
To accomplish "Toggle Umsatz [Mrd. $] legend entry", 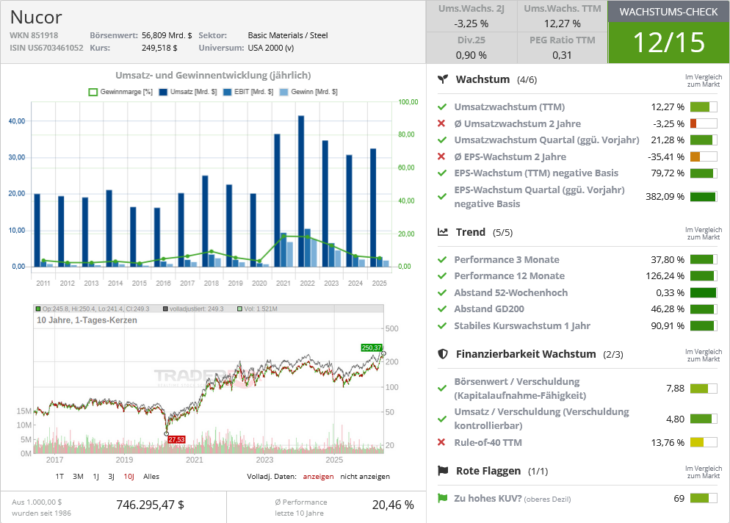I will tap(188, 92).
